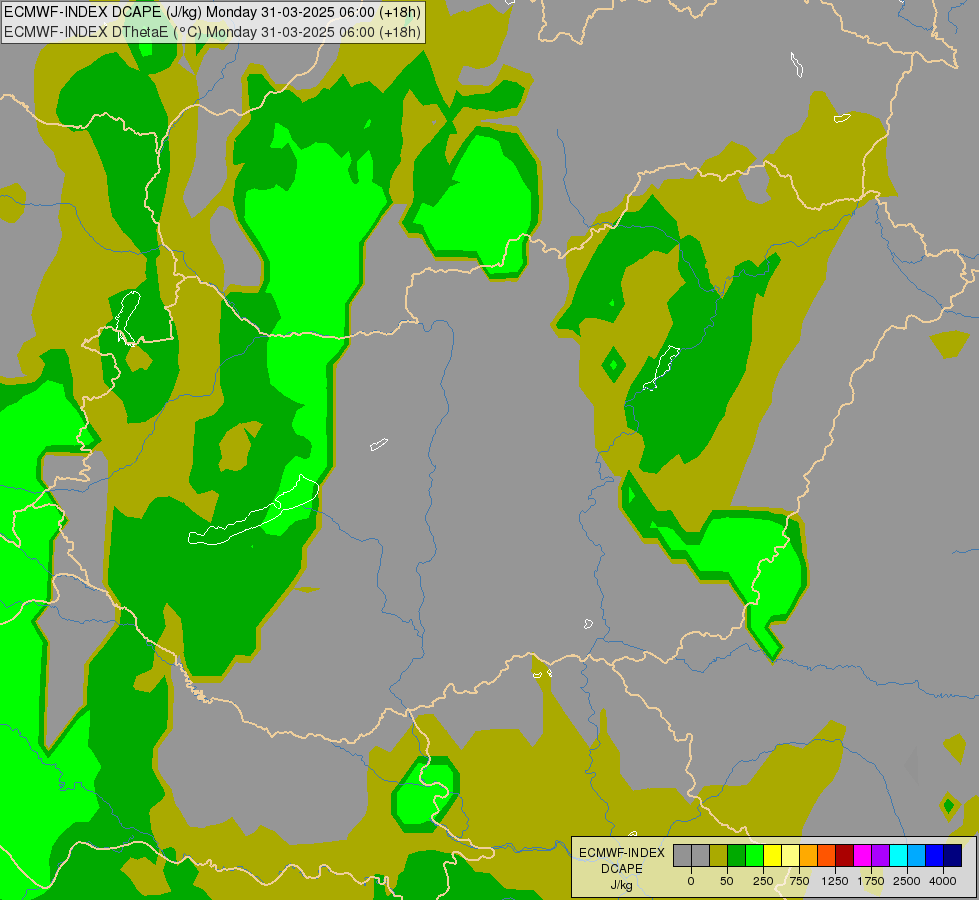Viewport: 979px width, 900px height.
Task: Click the DCAPE label in the legend
Action: point(622,869)
